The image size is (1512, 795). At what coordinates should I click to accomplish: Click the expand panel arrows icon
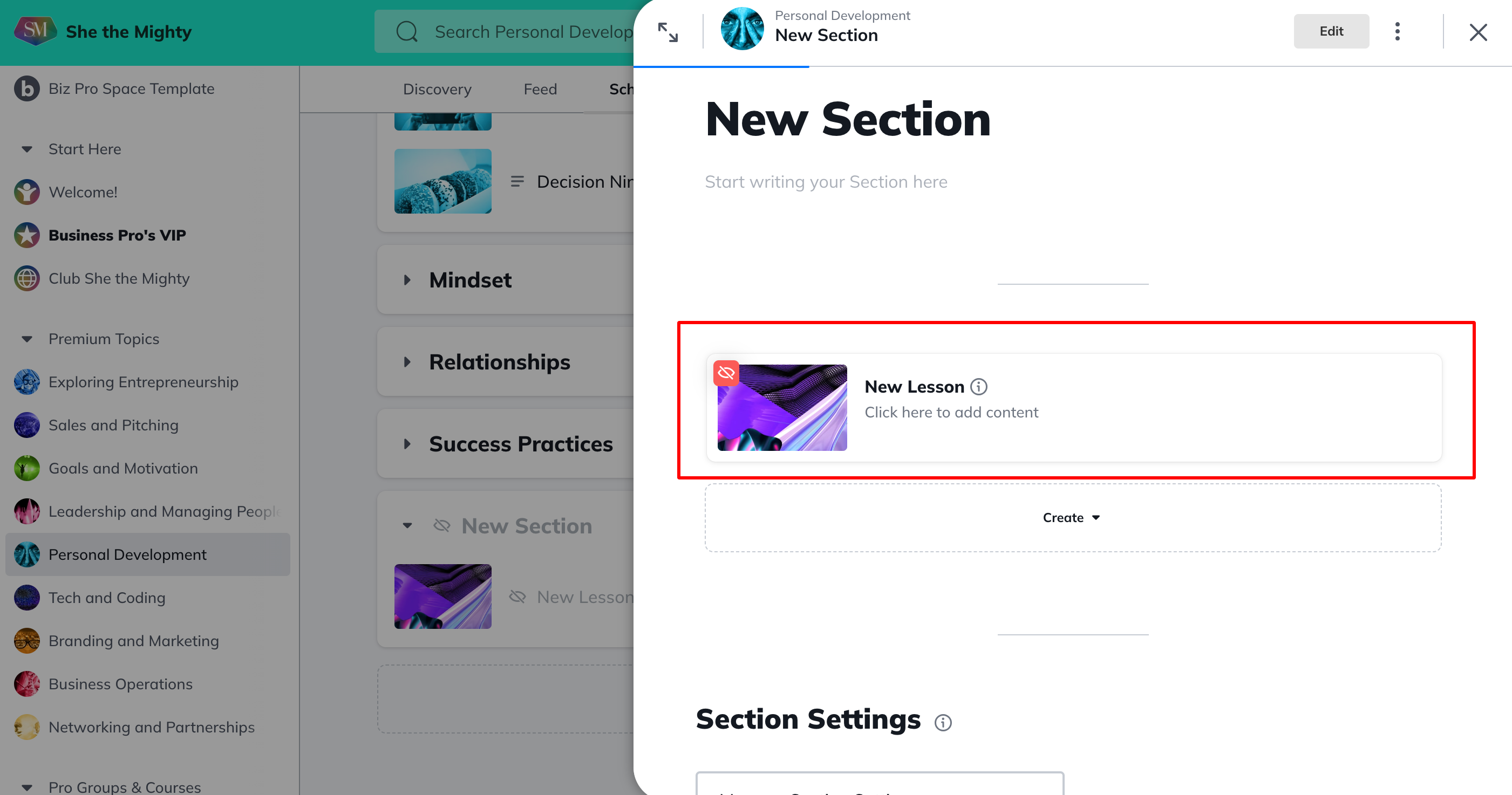coord(668,32)
